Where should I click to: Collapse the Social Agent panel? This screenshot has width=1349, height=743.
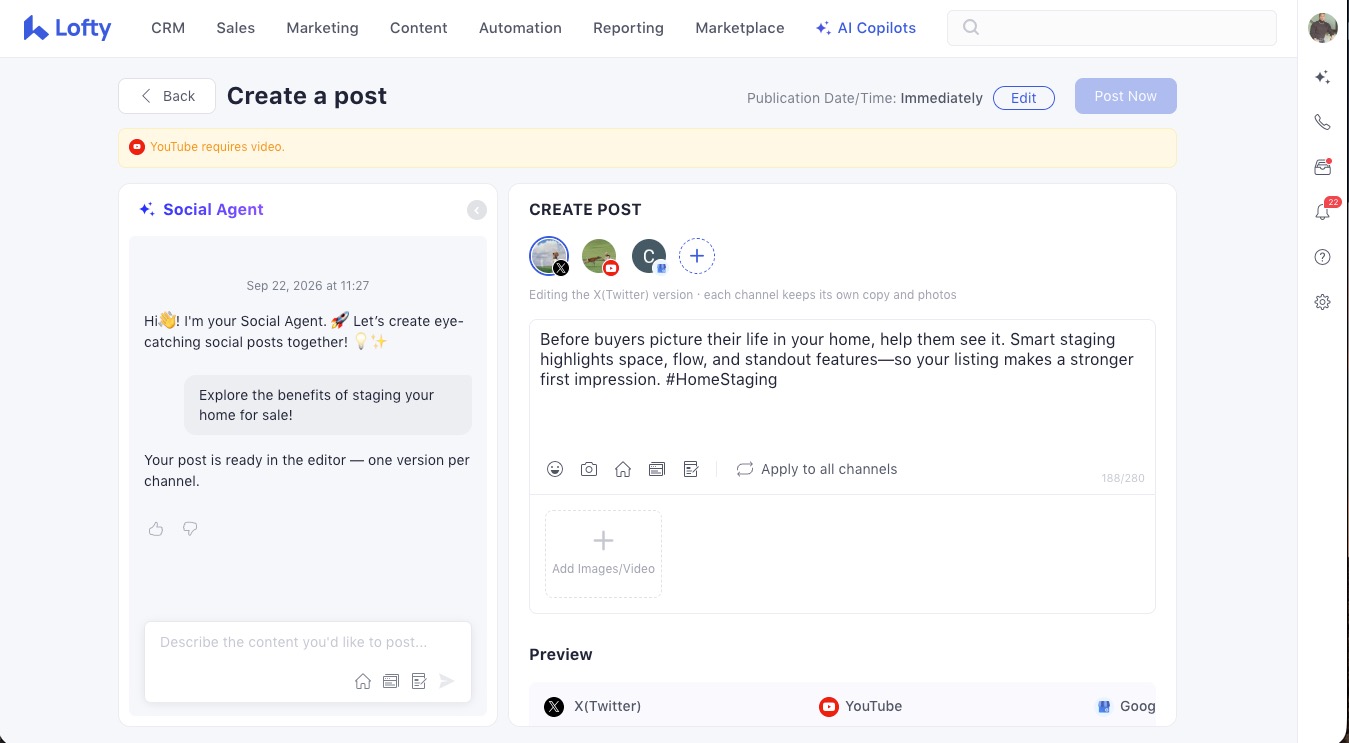tap(477, 210)
